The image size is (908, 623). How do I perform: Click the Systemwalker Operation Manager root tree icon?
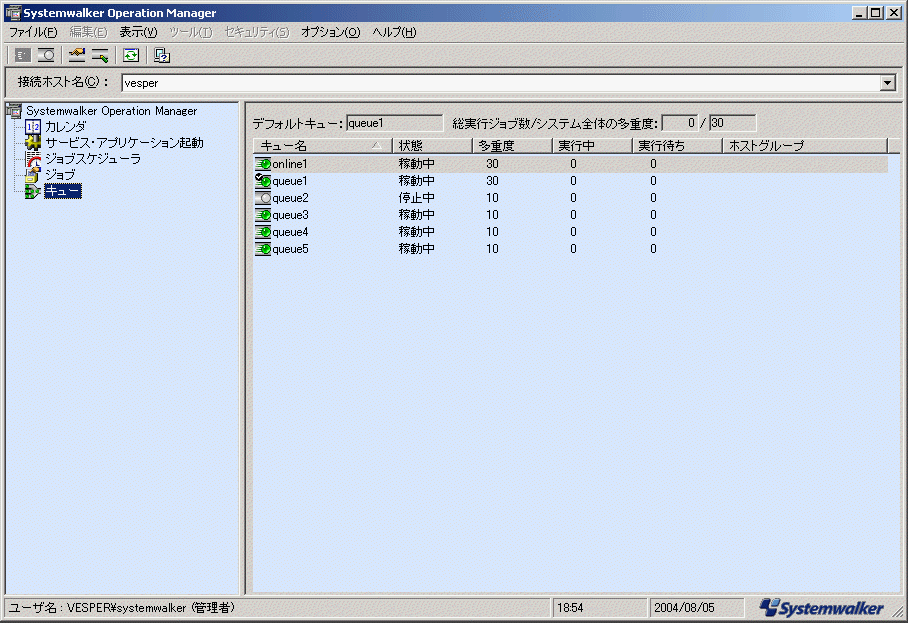coord(14,110)
